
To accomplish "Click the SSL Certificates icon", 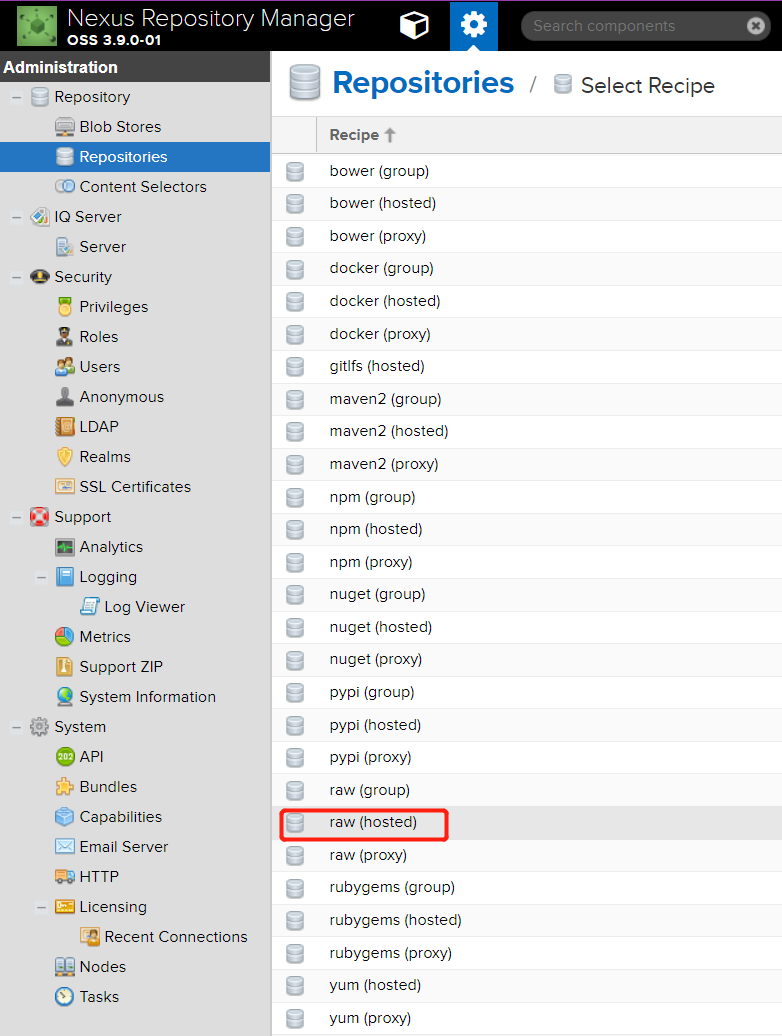I will (x=65, y=487).
